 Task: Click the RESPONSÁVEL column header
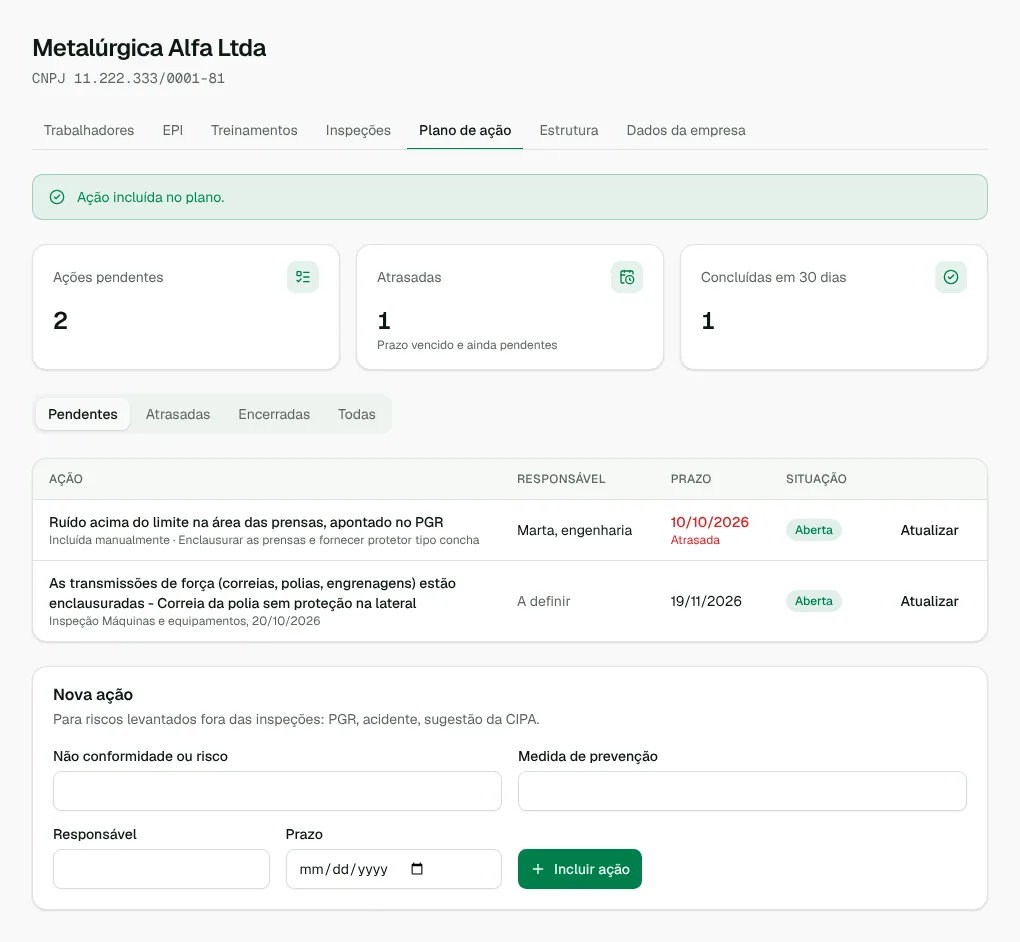pos(561,479)
